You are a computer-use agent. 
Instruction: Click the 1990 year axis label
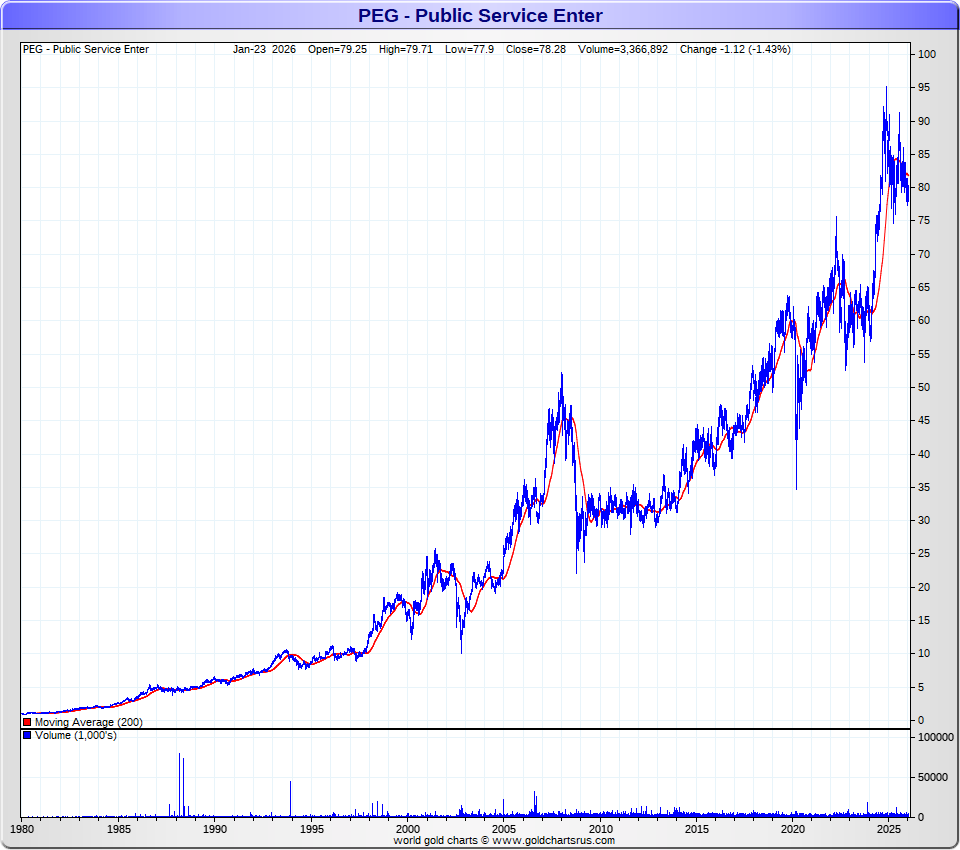point(215,829)
